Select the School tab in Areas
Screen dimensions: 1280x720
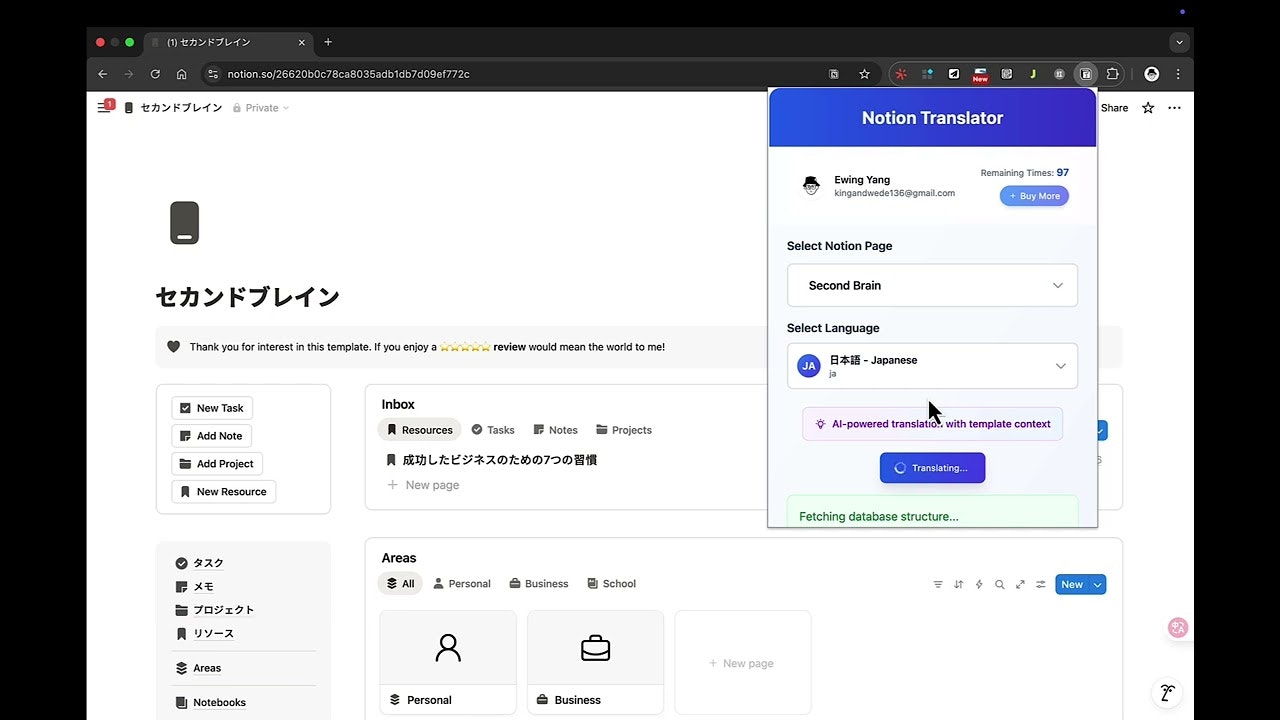(611, 584)
